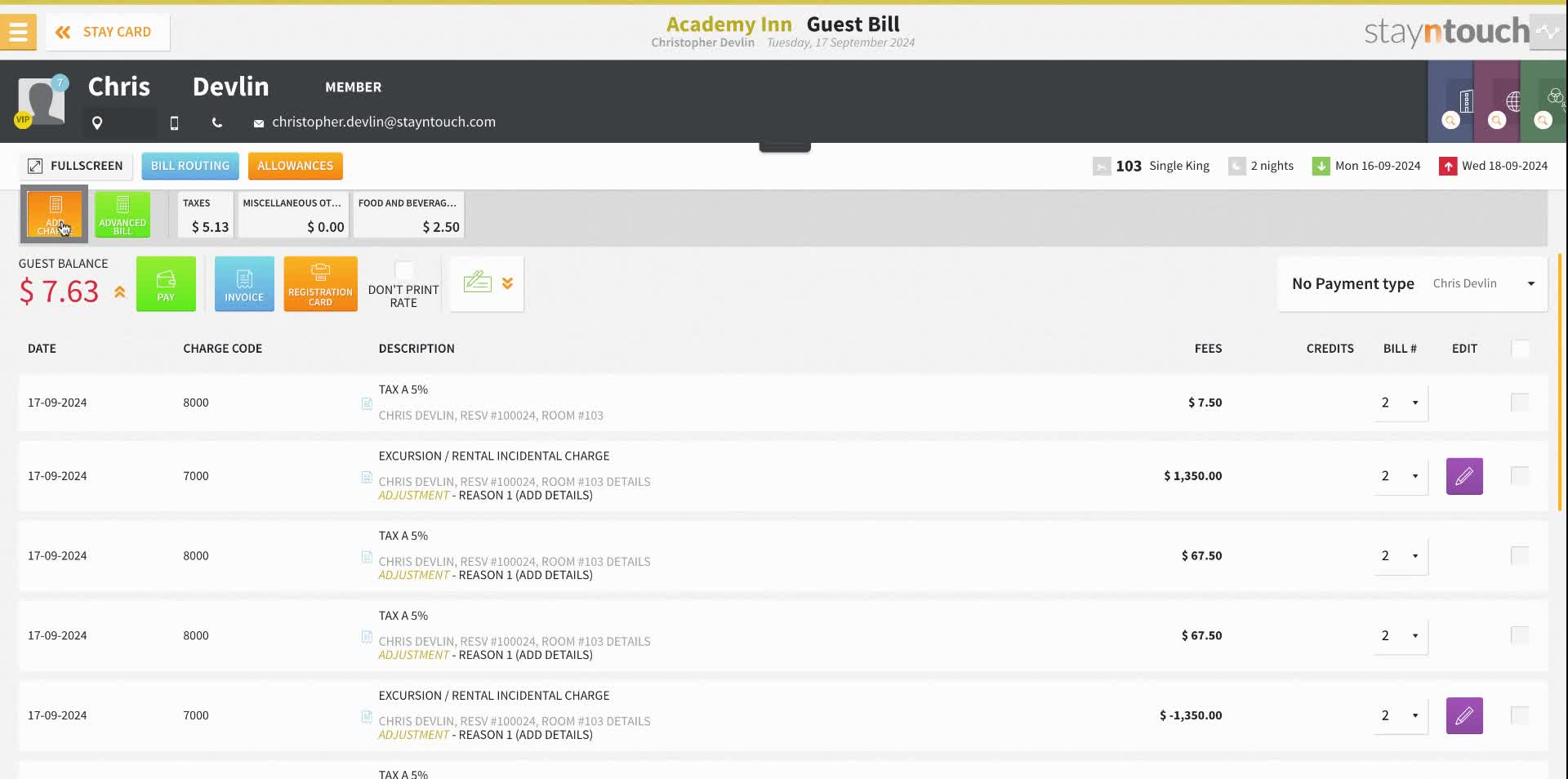
Task: Tick checkbox for $7.50 Tax A row
Action: [1520, 403]
